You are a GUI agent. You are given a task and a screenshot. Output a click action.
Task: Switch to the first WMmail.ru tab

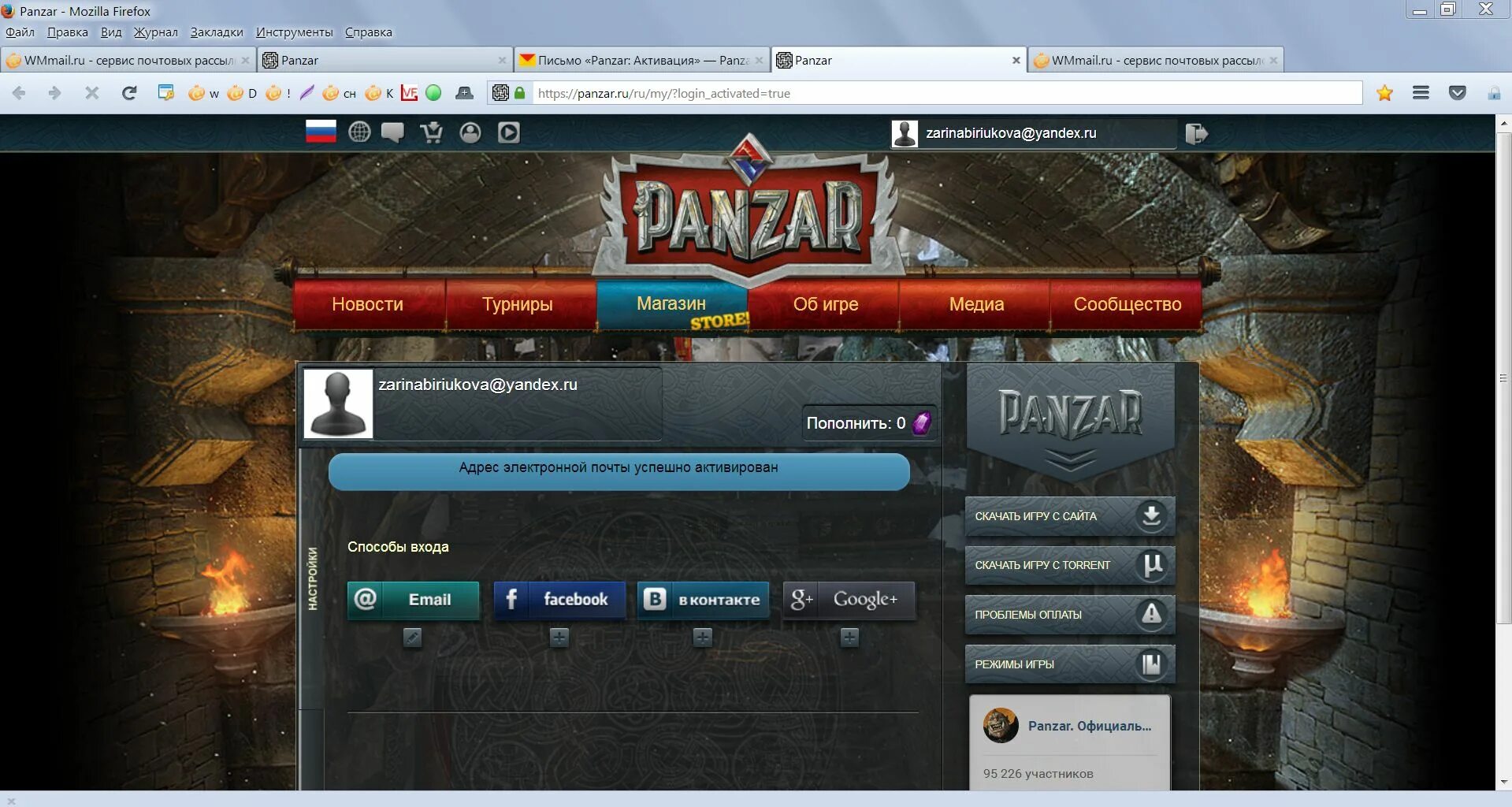click(x=128, y=60)
